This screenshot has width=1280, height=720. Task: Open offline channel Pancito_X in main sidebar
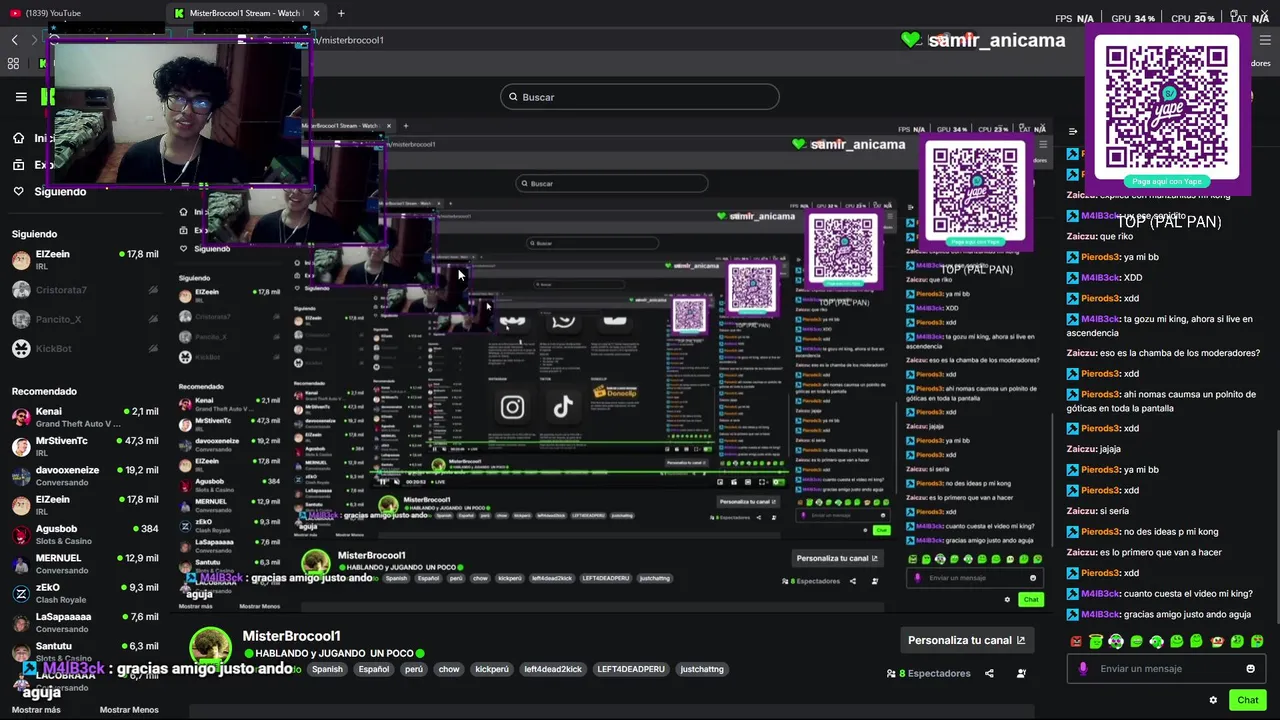point(85,319)
